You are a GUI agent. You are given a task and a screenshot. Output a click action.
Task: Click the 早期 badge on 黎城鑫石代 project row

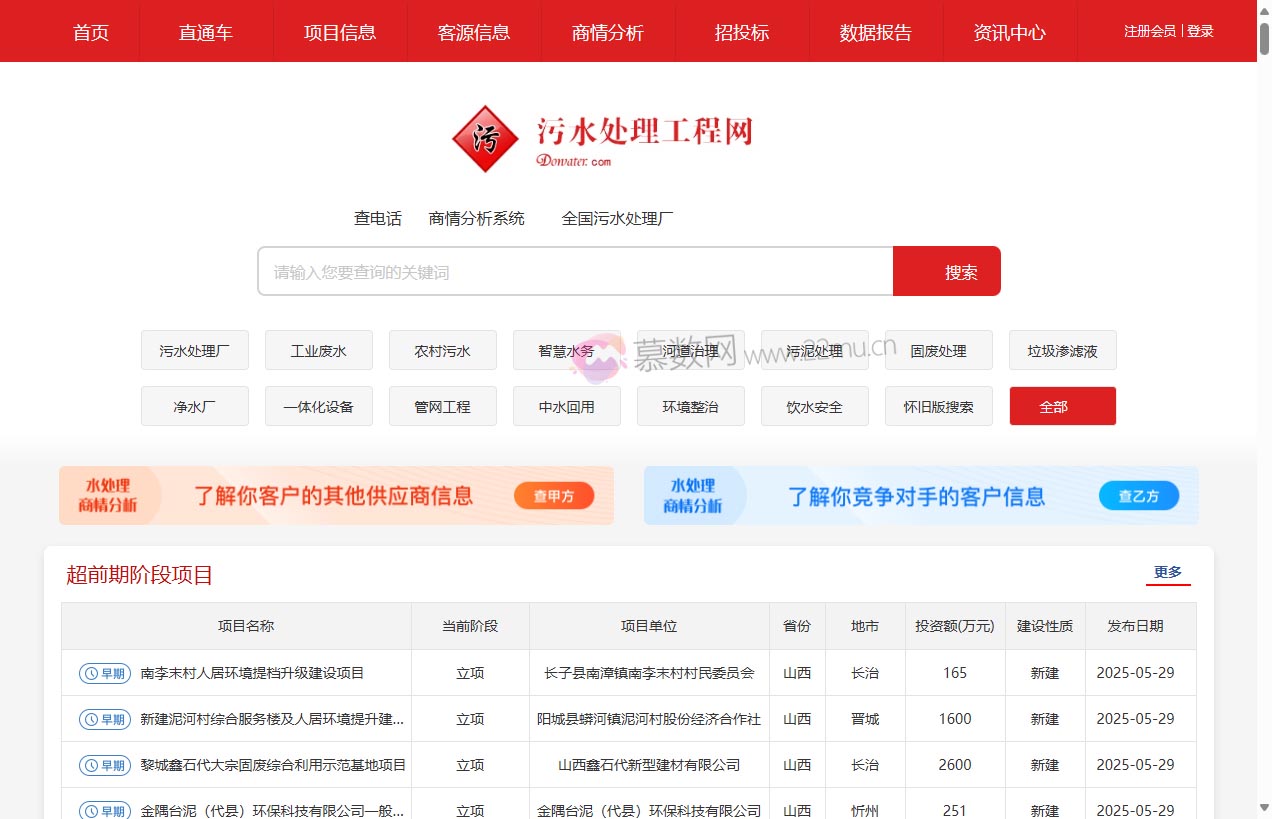click(103, 764)
